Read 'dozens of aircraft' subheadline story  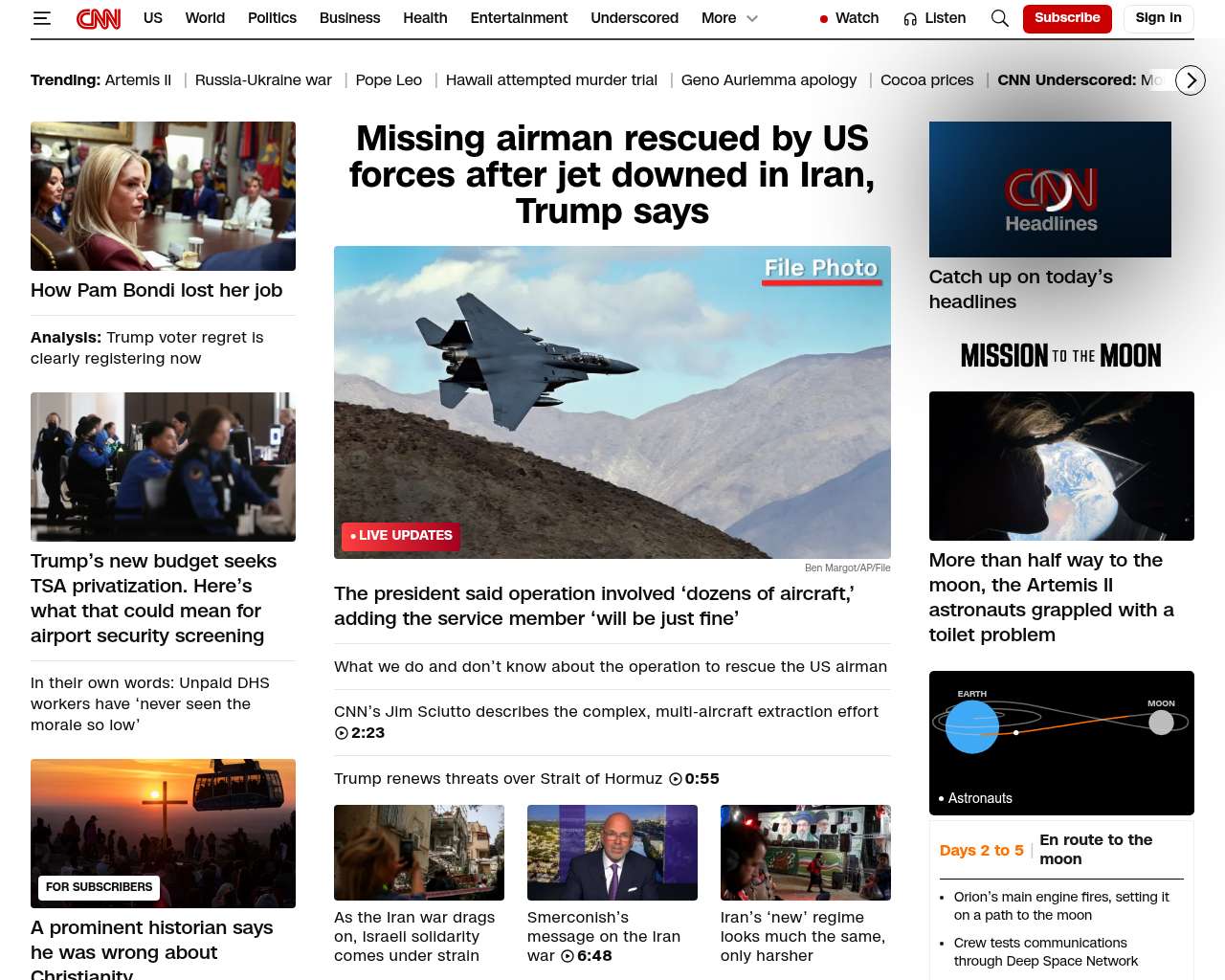pos(594,607)
